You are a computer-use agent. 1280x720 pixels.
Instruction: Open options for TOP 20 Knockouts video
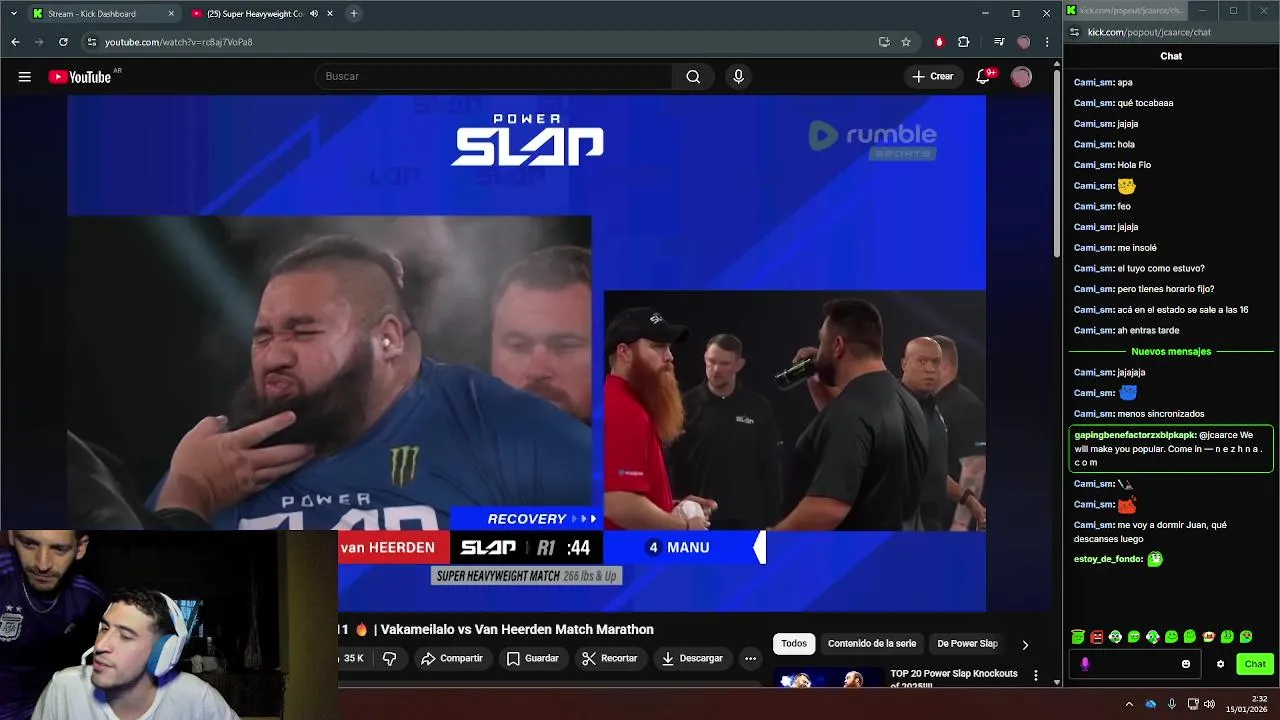point(1036,676)
